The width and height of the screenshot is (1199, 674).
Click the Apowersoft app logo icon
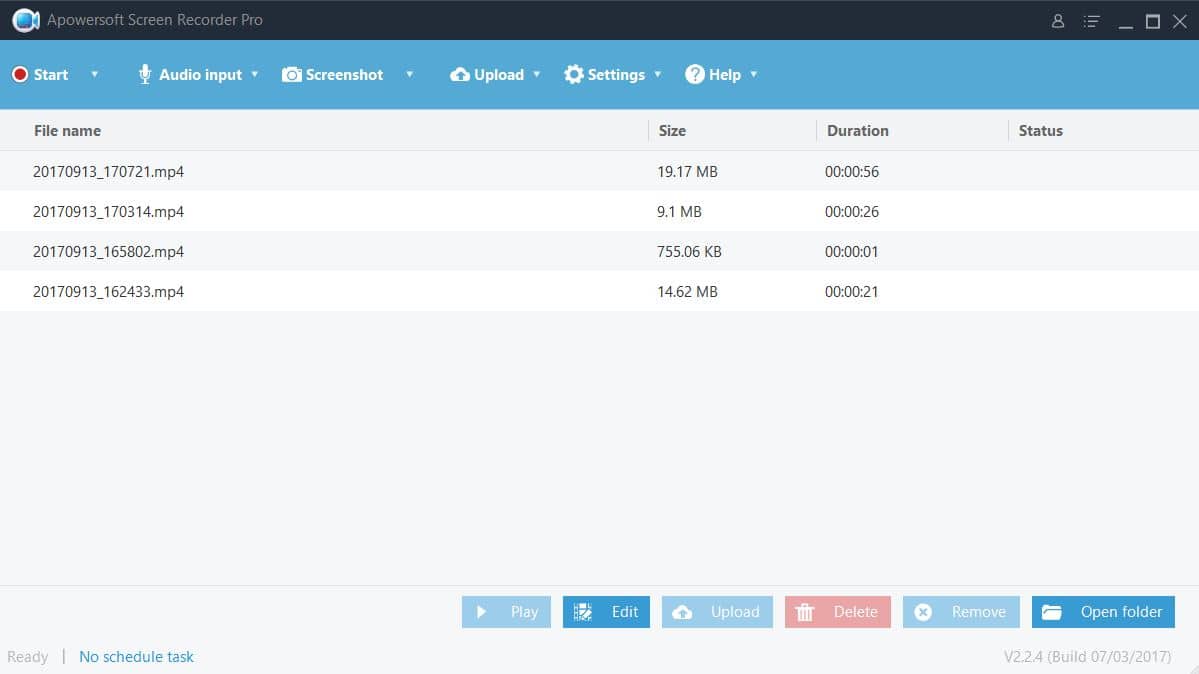coord(25,20)
